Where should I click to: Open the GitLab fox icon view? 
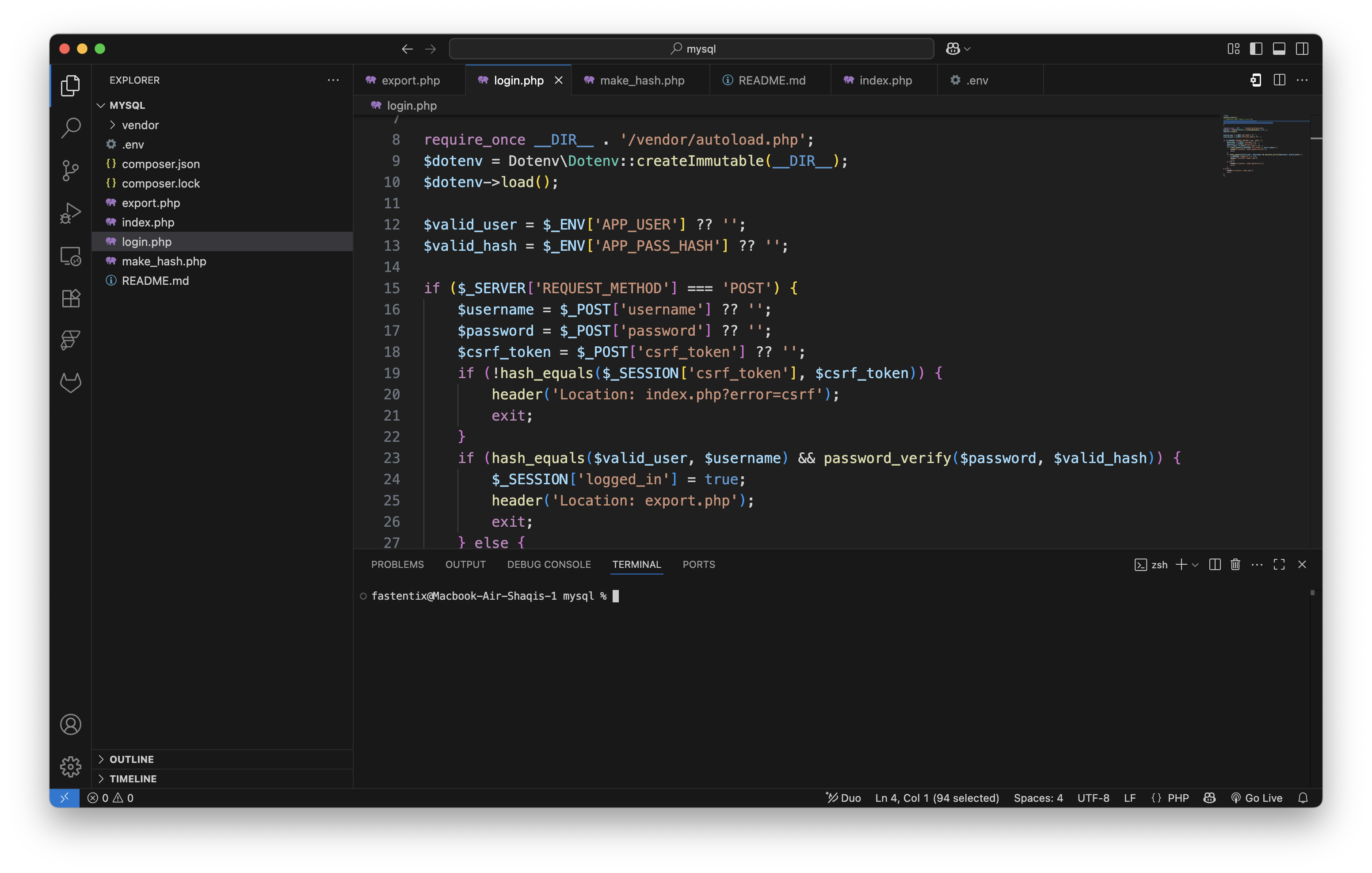pyautogui.click(x=71, y=383)
